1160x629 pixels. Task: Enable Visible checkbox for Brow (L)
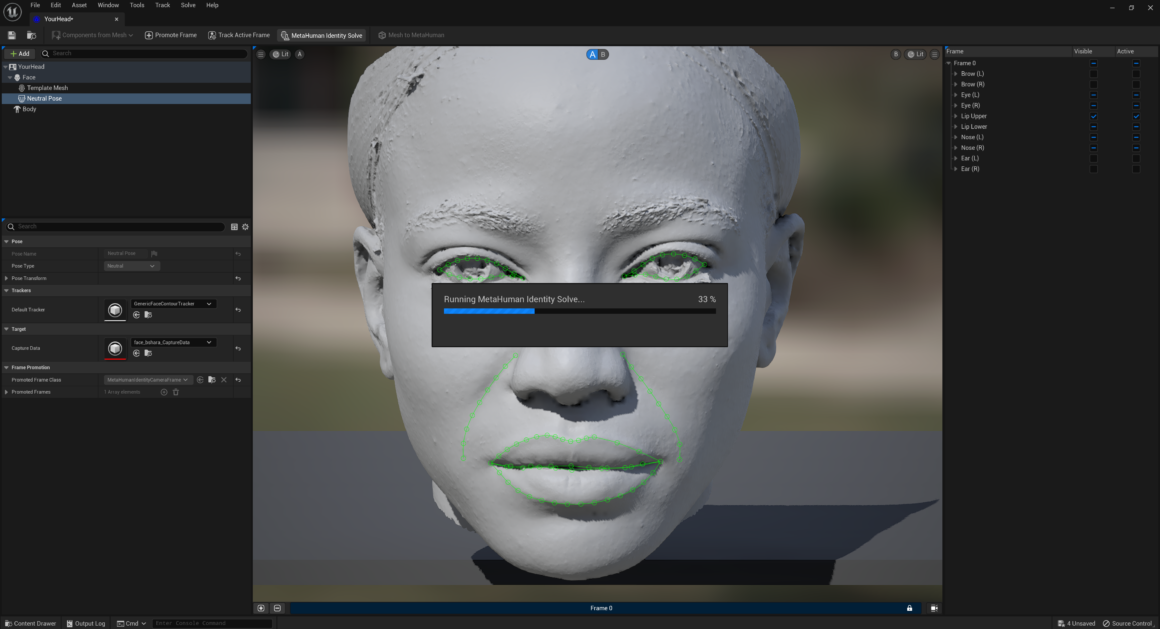pyautogui.click(x=1093, y=74)
